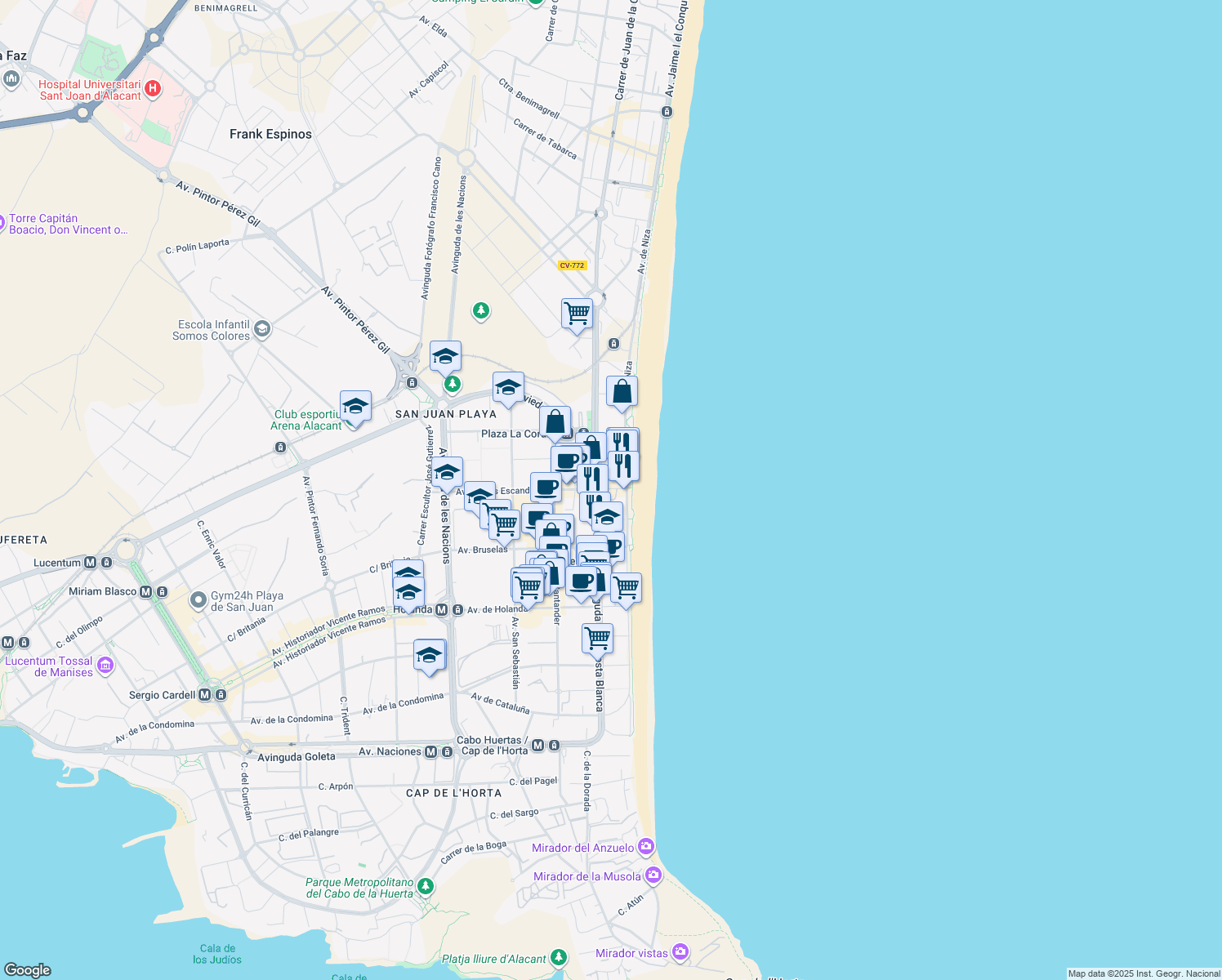
Task: Click the Av. Elda street label
Action: [433, 26]
